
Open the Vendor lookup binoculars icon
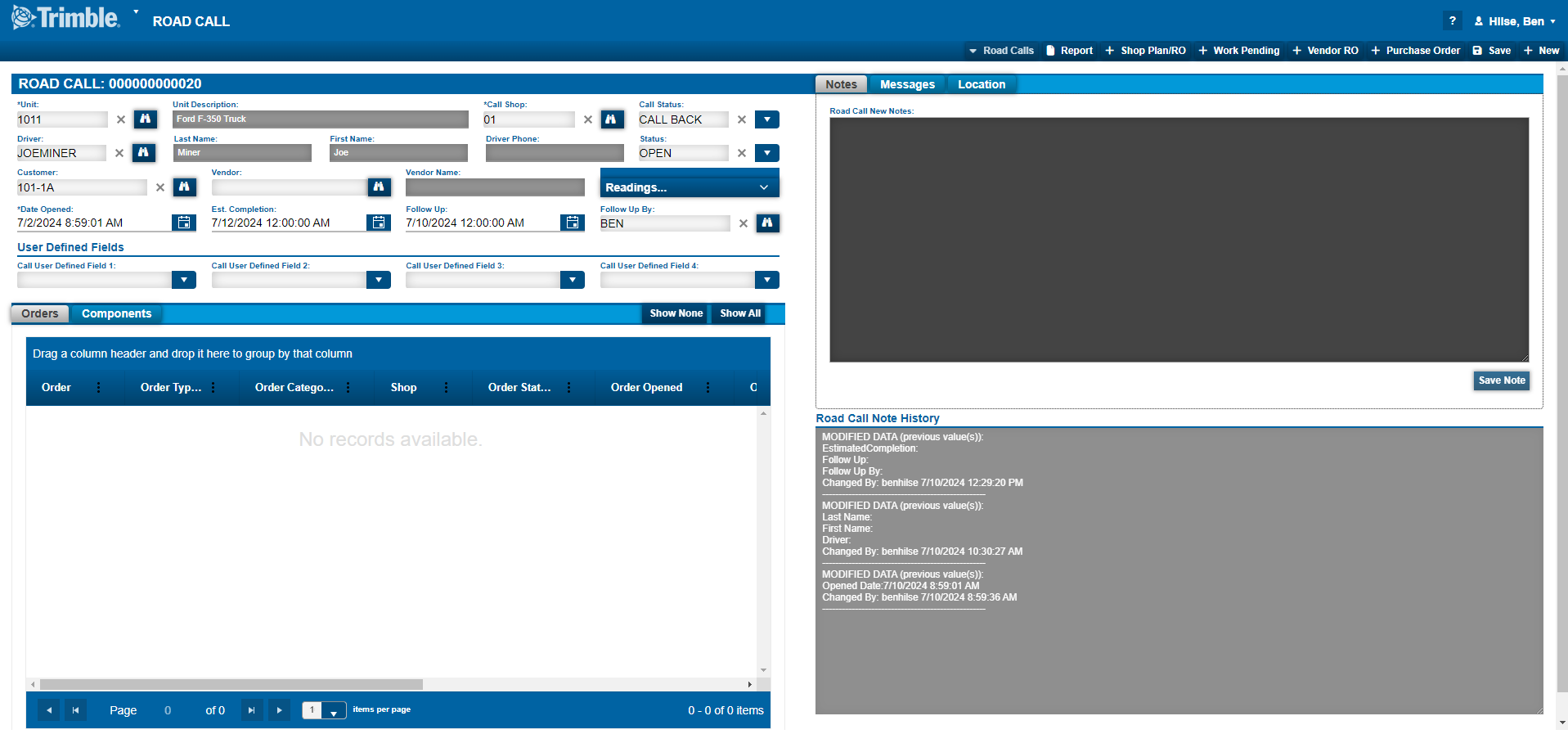[x=379, y=187]
